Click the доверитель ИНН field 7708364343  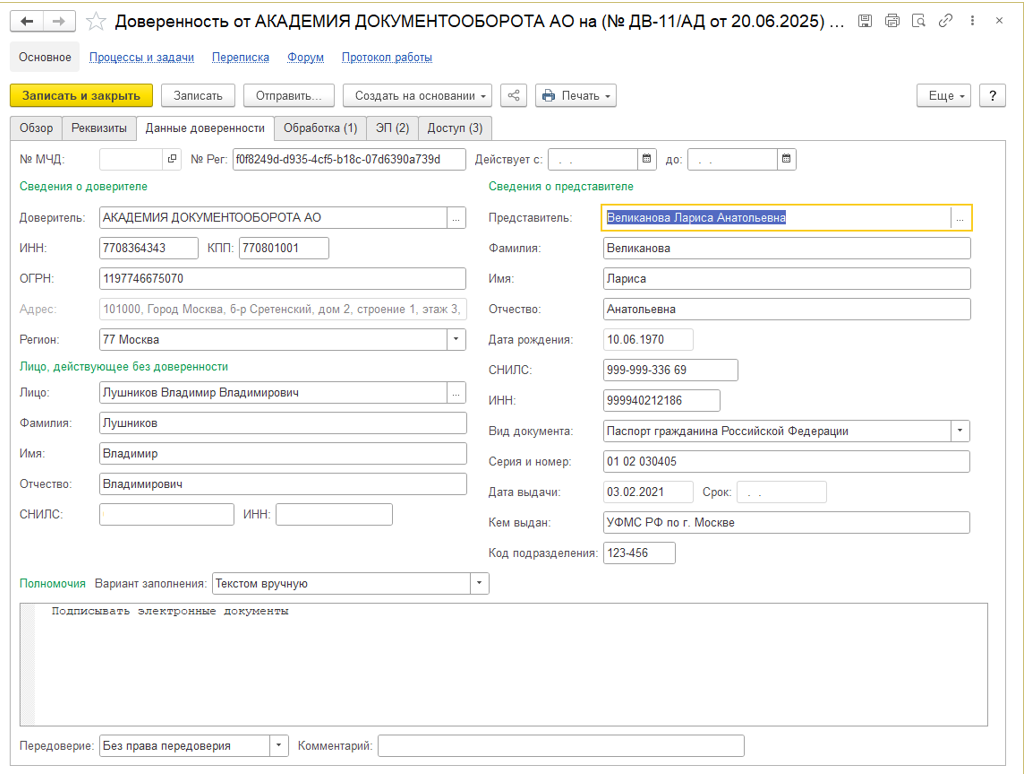[149, 248]
